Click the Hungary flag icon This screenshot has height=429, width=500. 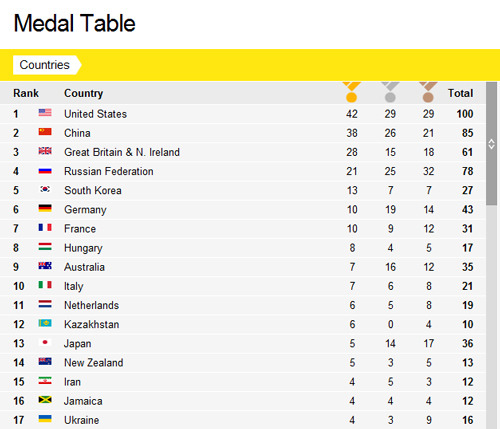click(x=45, y=247)
